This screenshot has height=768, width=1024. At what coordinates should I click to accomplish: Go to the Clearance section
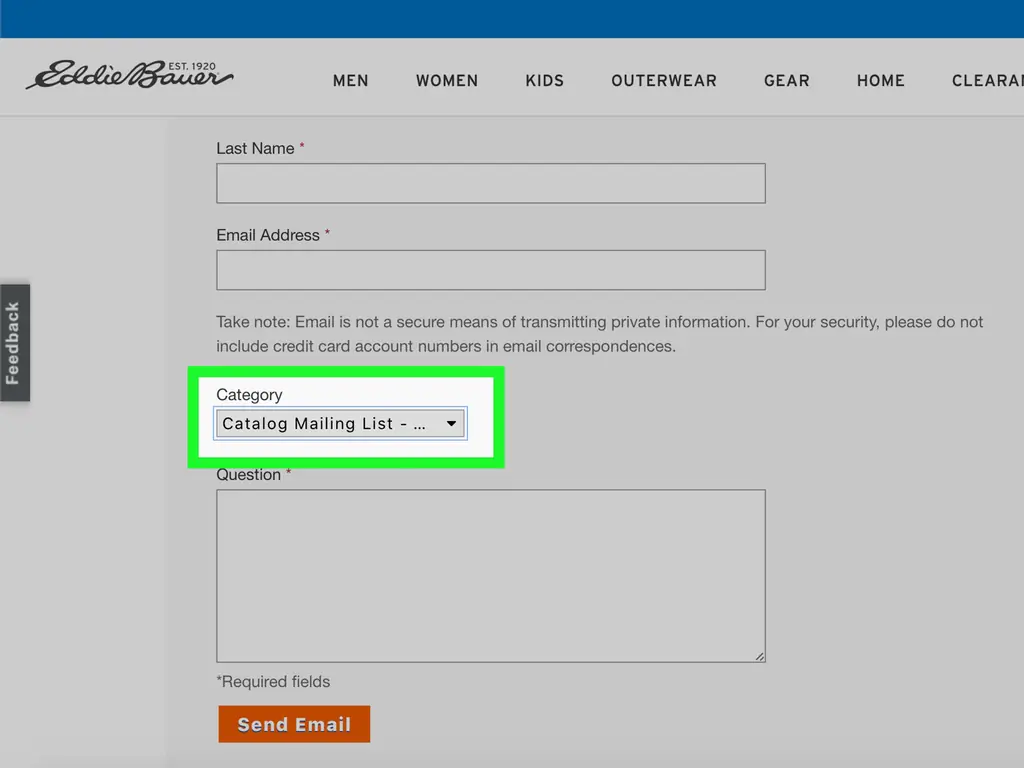[x=986, y=81]
